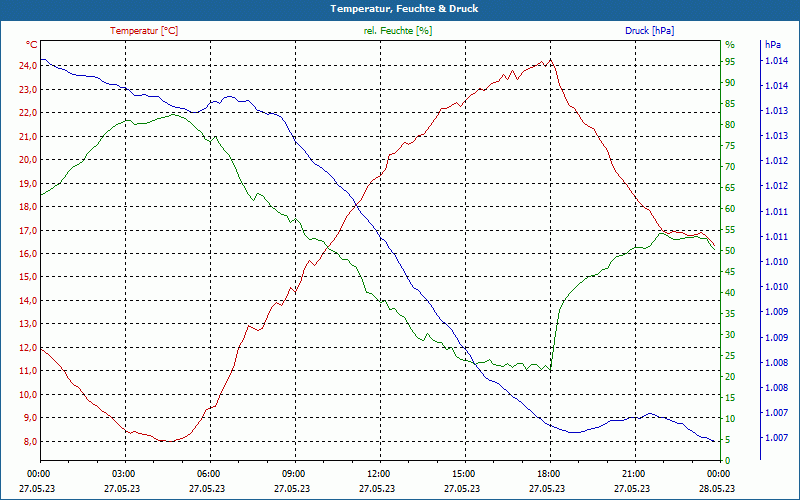Click the '12,0' temperature axis value
Viewport: 800px width, 500px height.
pos(28,347)
